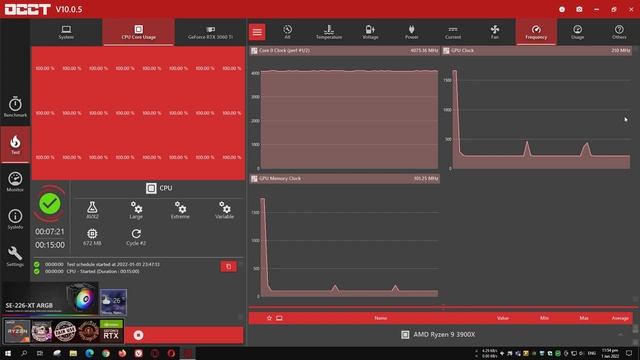The height and width of the screenshot is (360, 640).
Task: Open the red hamburger menu button
Action: (x=257, y=32)
